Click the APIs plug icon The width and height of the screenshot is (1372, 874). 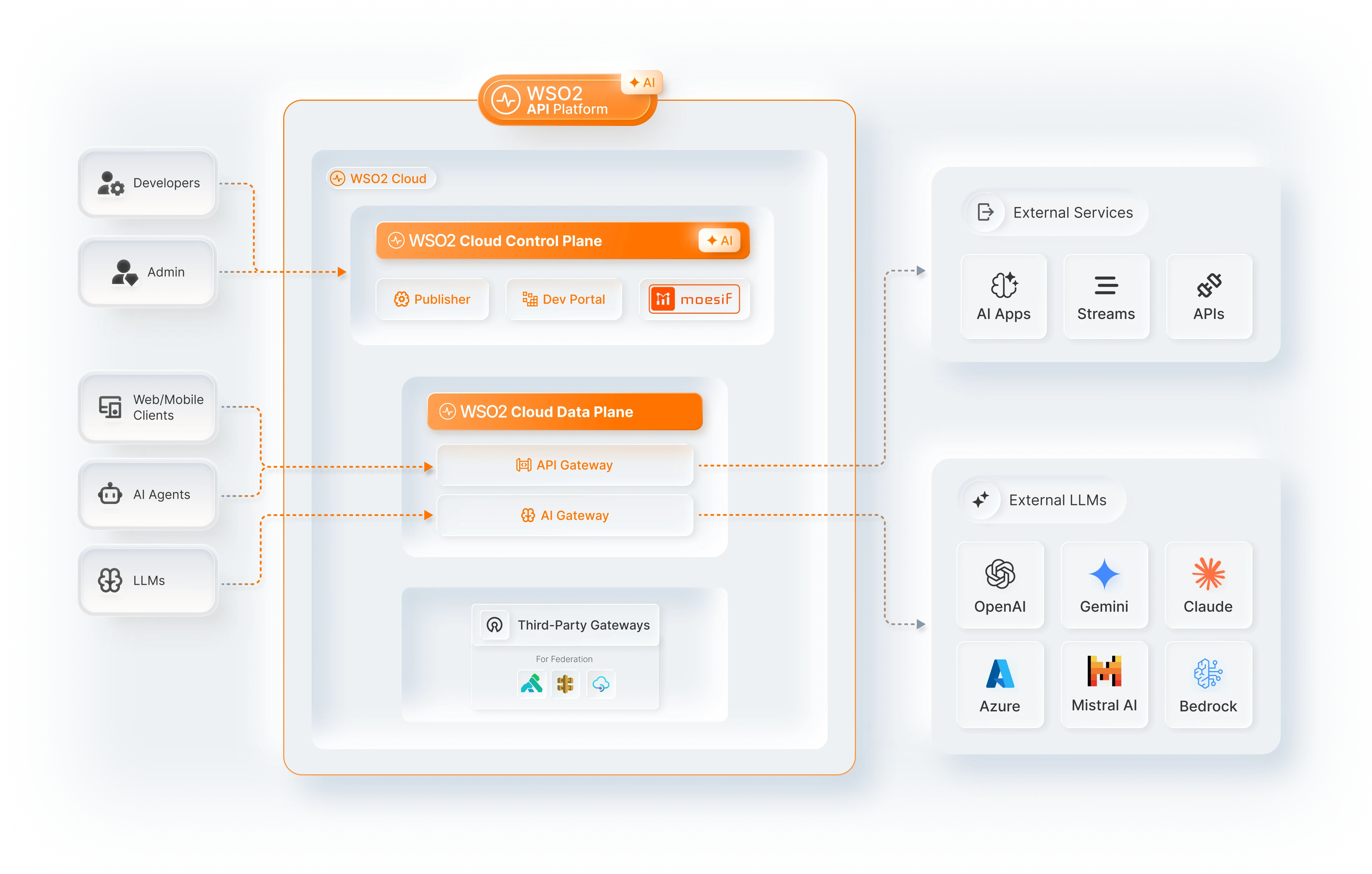[x=1209, y=285]
